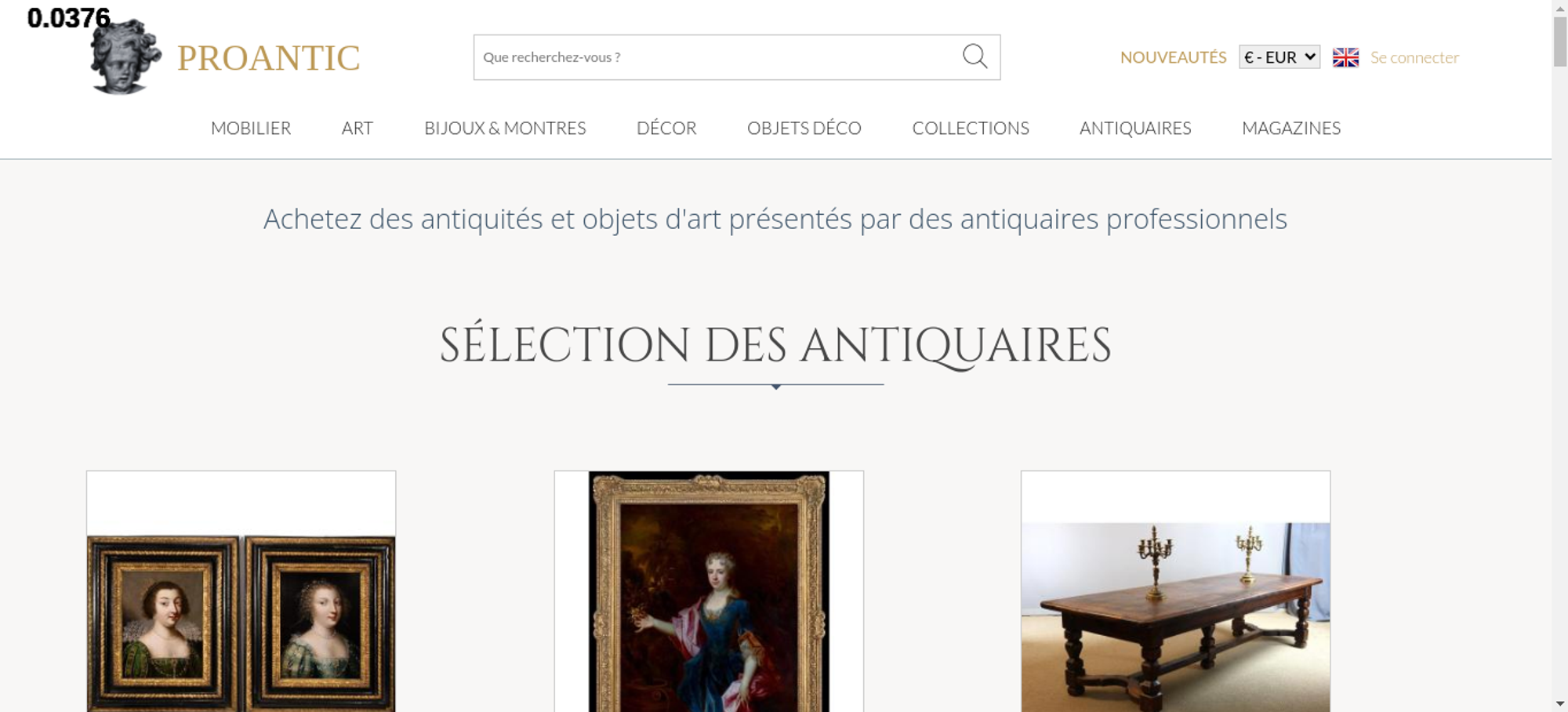Open the COLLECTIONS menu item
This screenshot has height=712, width=1568.
click(x=971, y=128)
